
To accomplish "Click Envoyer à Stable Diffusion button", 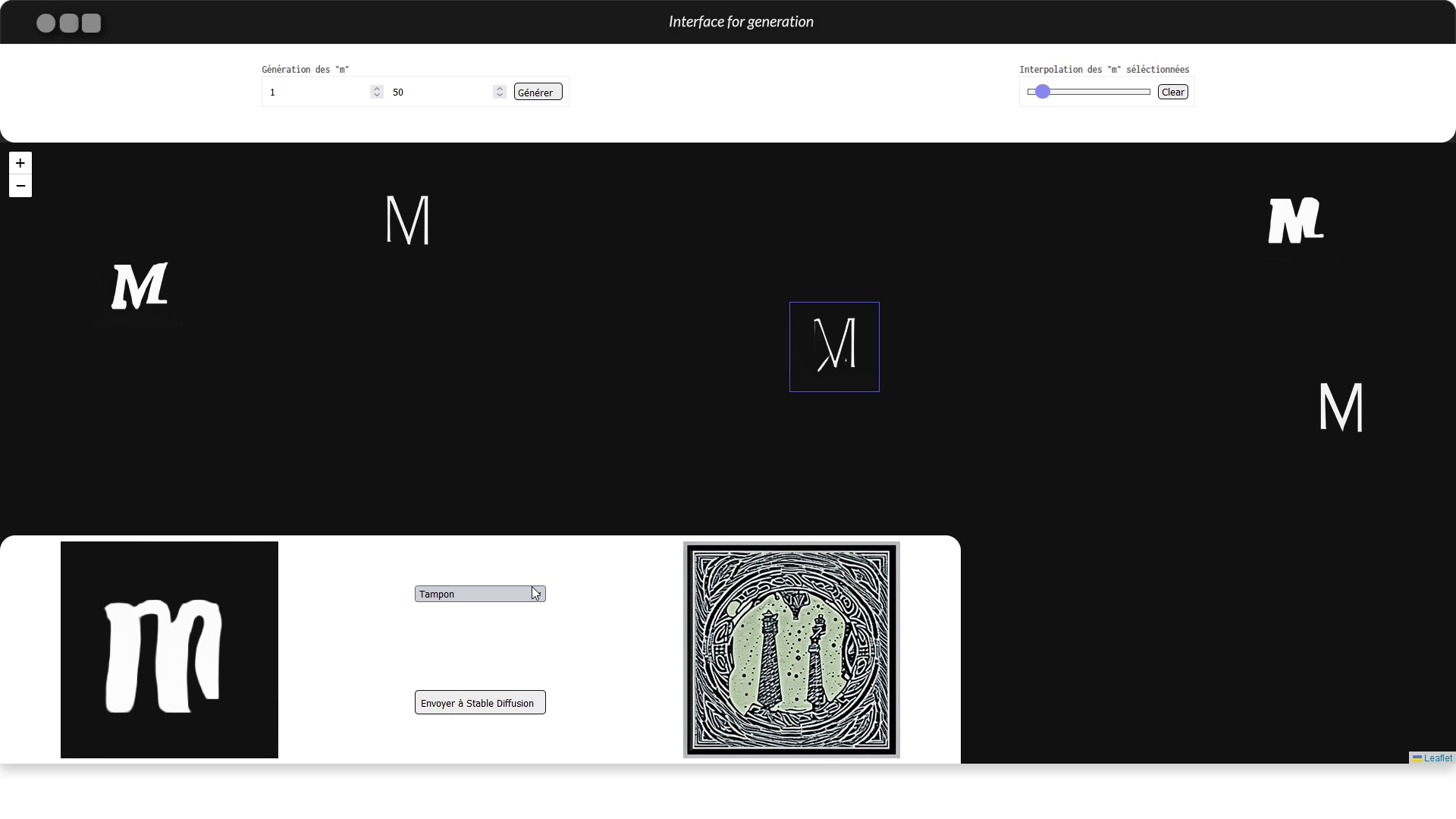I will click(480, 702).
